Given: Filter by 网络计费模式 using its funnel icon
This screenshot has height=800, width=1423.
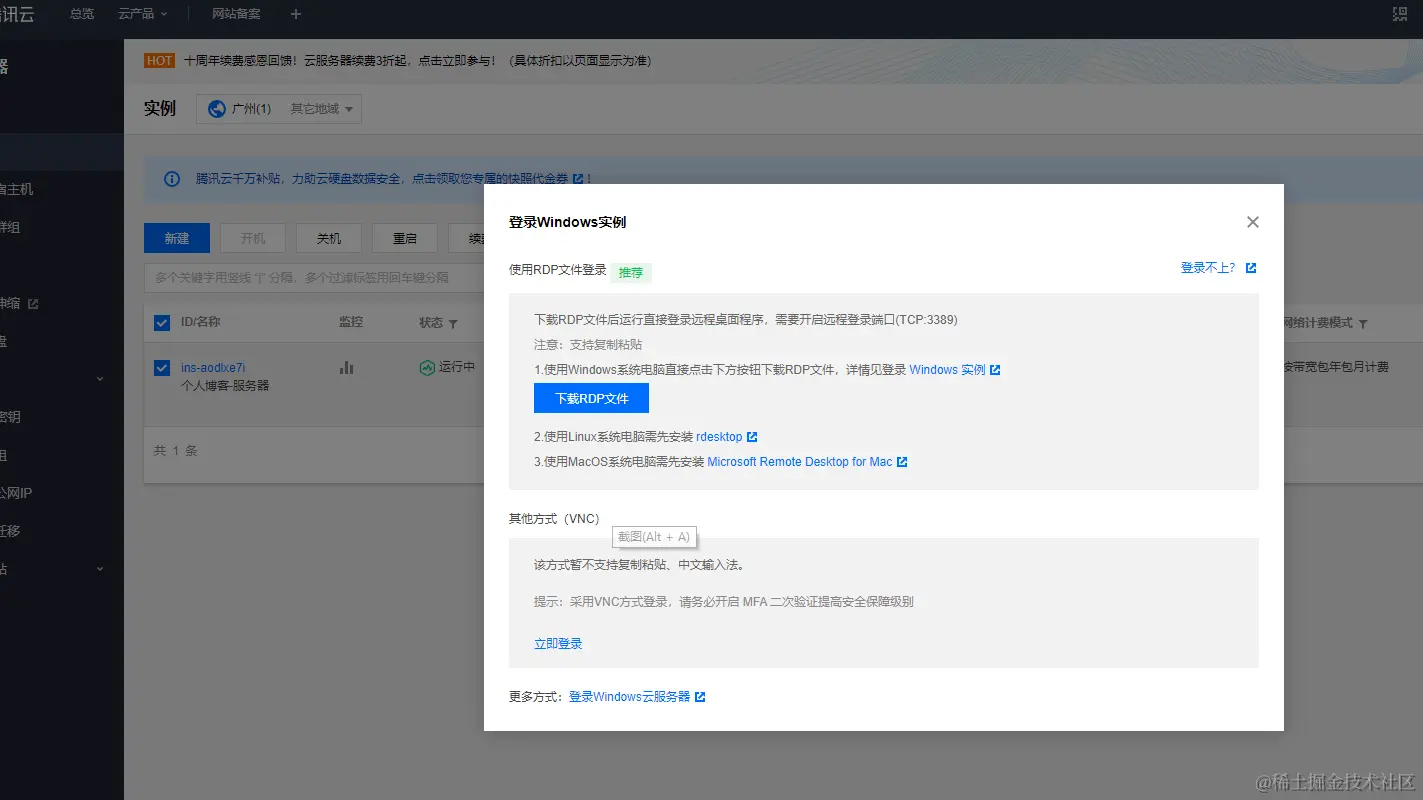Looking at the screenshot, I should [x=1363, y=324].
